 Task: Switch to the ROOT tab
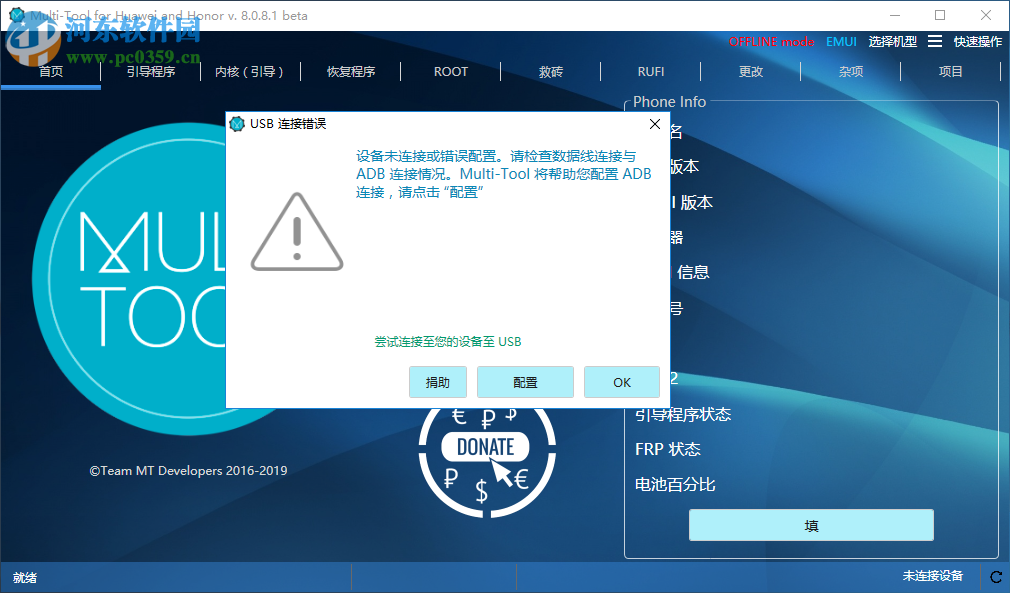450,71
